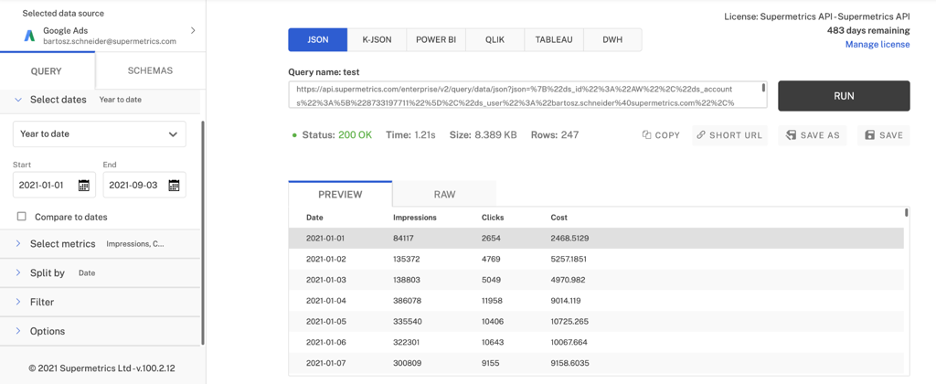Click the preview table scrollbar
936x384 pixels.
(x=906, y=212)
